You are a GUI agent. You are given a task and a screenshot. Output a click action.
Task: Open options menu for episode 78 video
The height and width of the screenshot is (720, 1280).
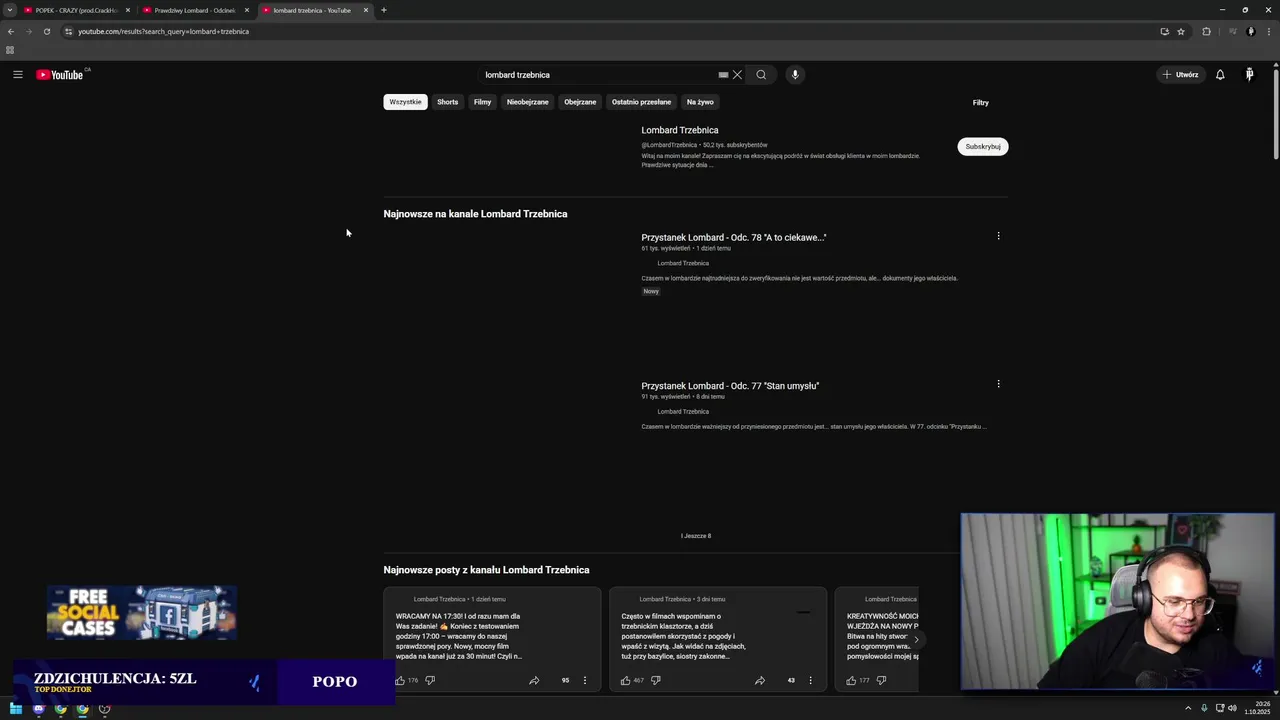[x=998, y=236]
